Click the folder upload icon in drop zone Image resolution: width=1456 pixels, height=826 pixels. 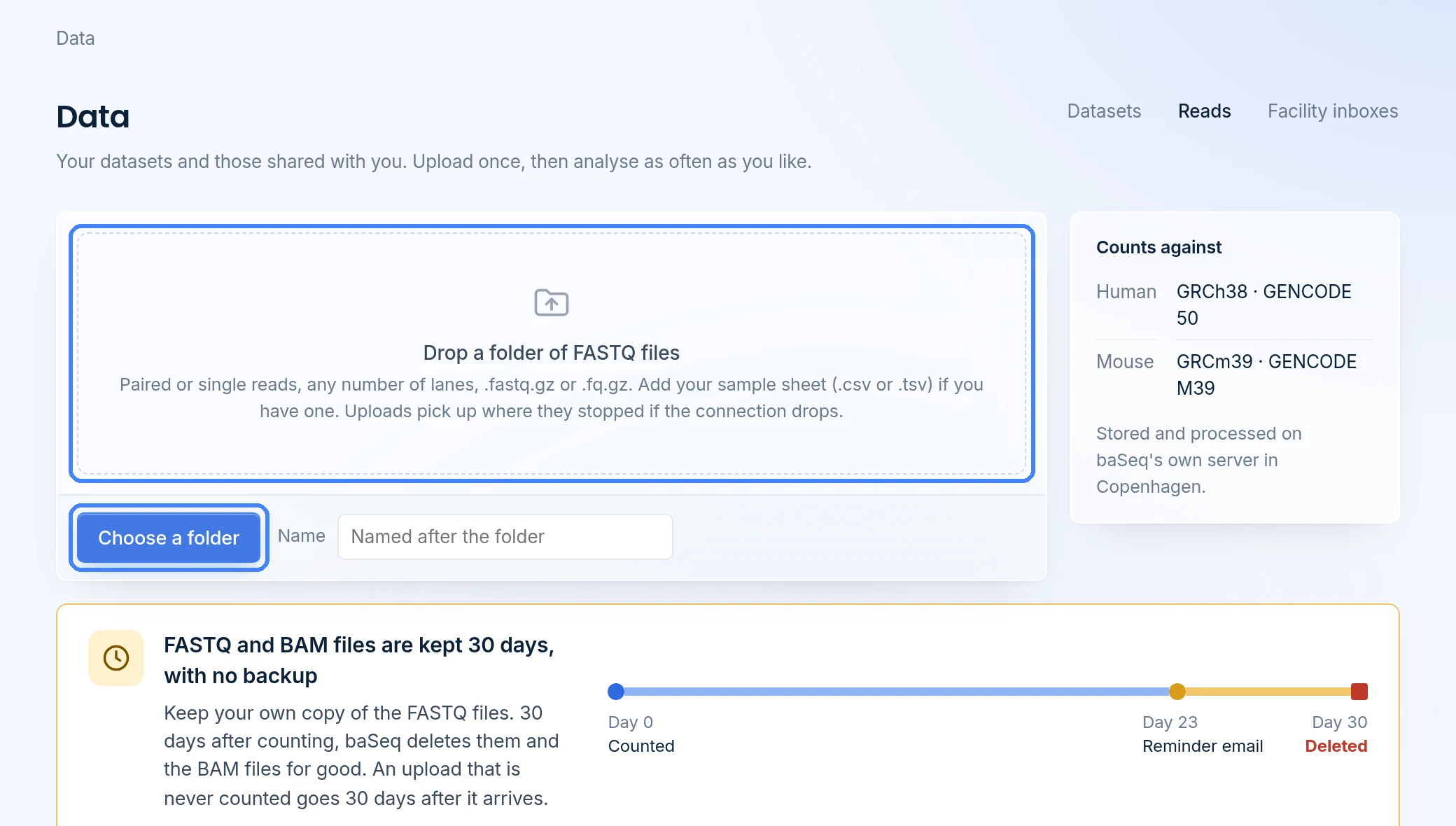coord(552,302)
